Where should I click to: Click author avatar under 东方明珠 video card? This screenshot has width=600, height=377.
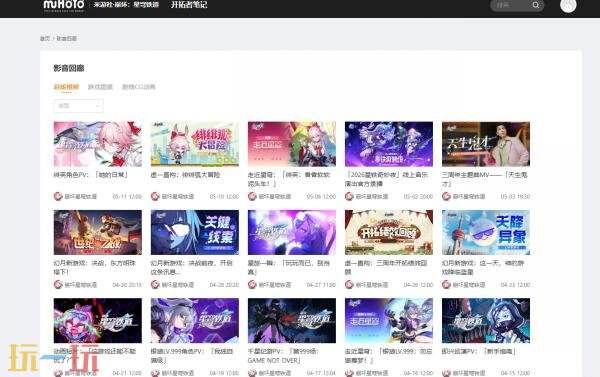pyautogui.click(x=58, y=285)
